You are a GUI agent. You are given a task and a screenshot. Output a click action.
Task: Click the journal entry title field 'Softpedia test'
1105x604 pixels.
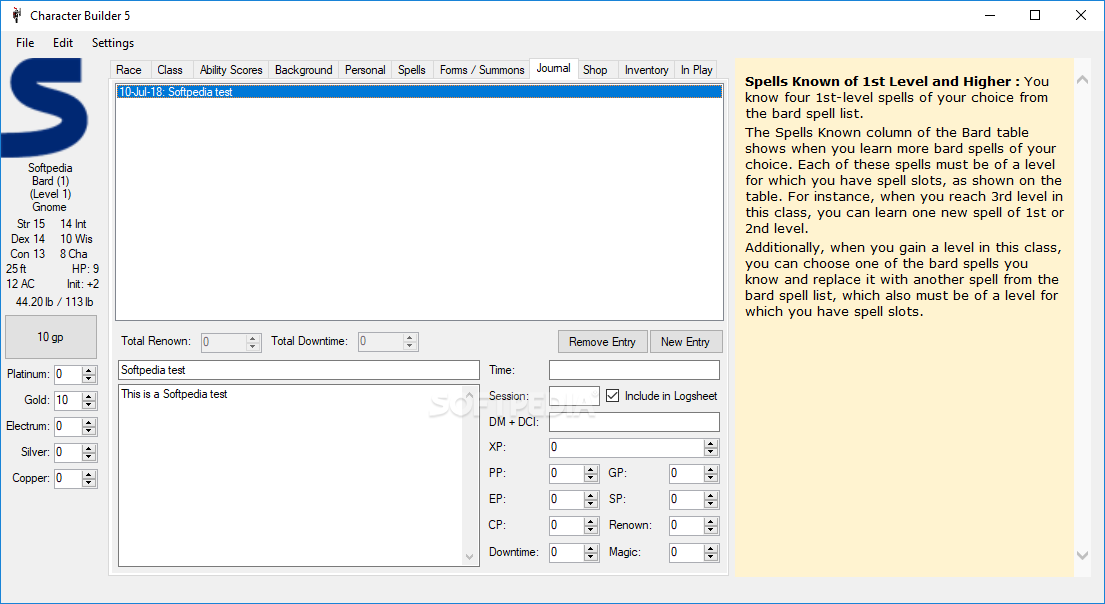[299, 370]
